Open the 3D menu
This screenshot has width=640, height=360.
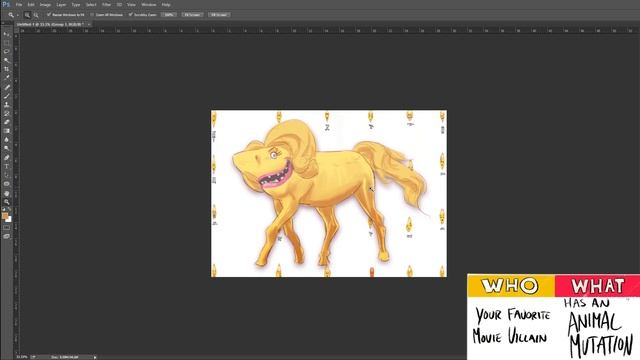click(x=119, y=4)
